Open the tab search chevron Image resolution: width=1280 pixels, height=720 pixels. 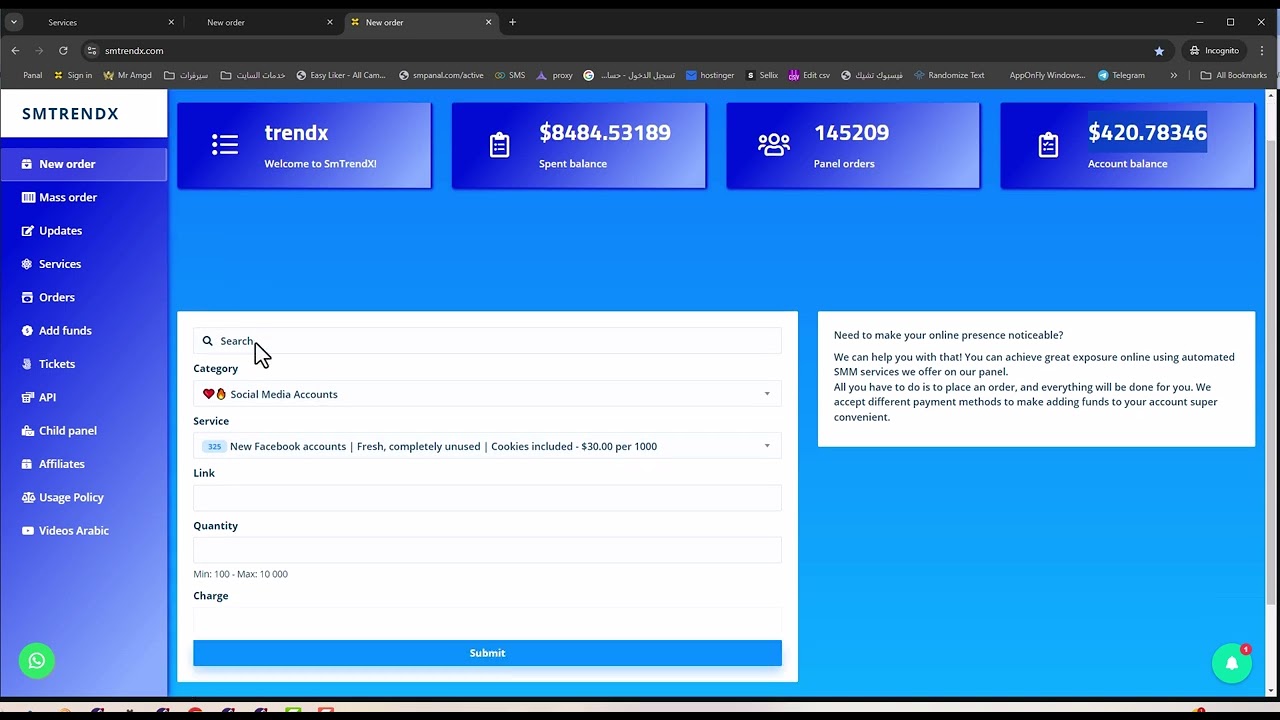(x=13, y=22)
